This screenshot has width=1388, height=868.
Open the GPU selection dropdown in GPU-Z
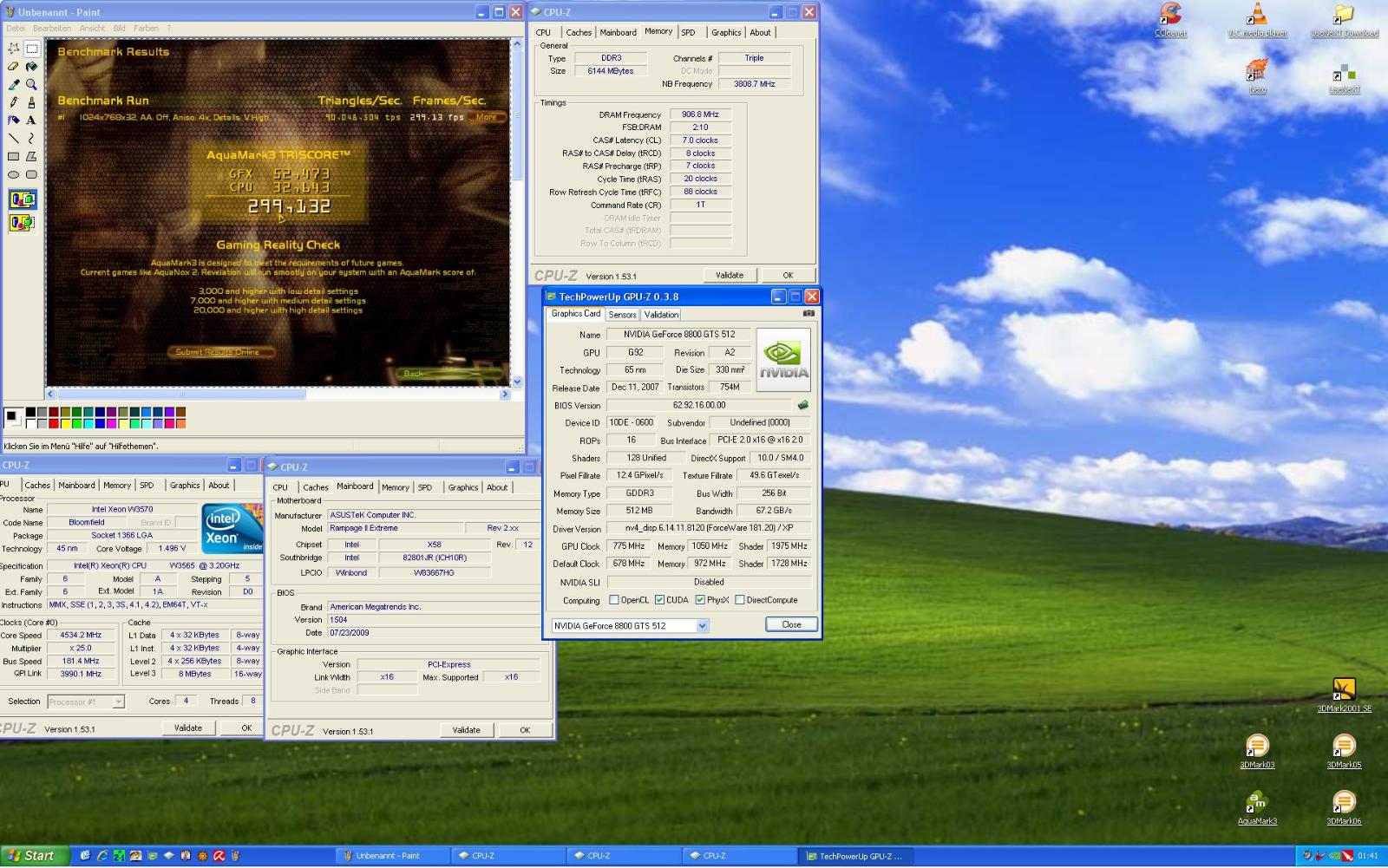coord(703,625)
